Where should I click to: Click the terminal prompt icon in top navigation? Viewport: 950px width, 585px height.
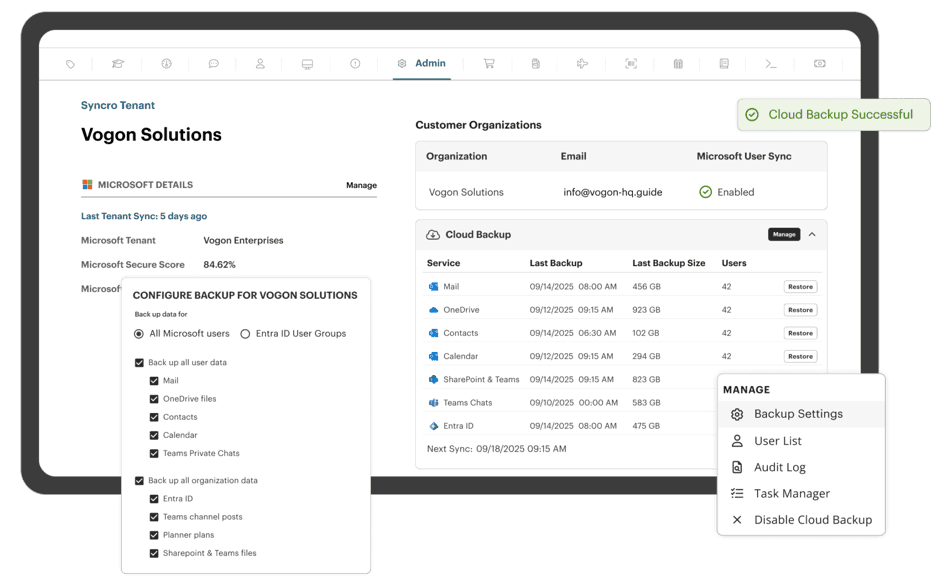click(x=771, y=64)
